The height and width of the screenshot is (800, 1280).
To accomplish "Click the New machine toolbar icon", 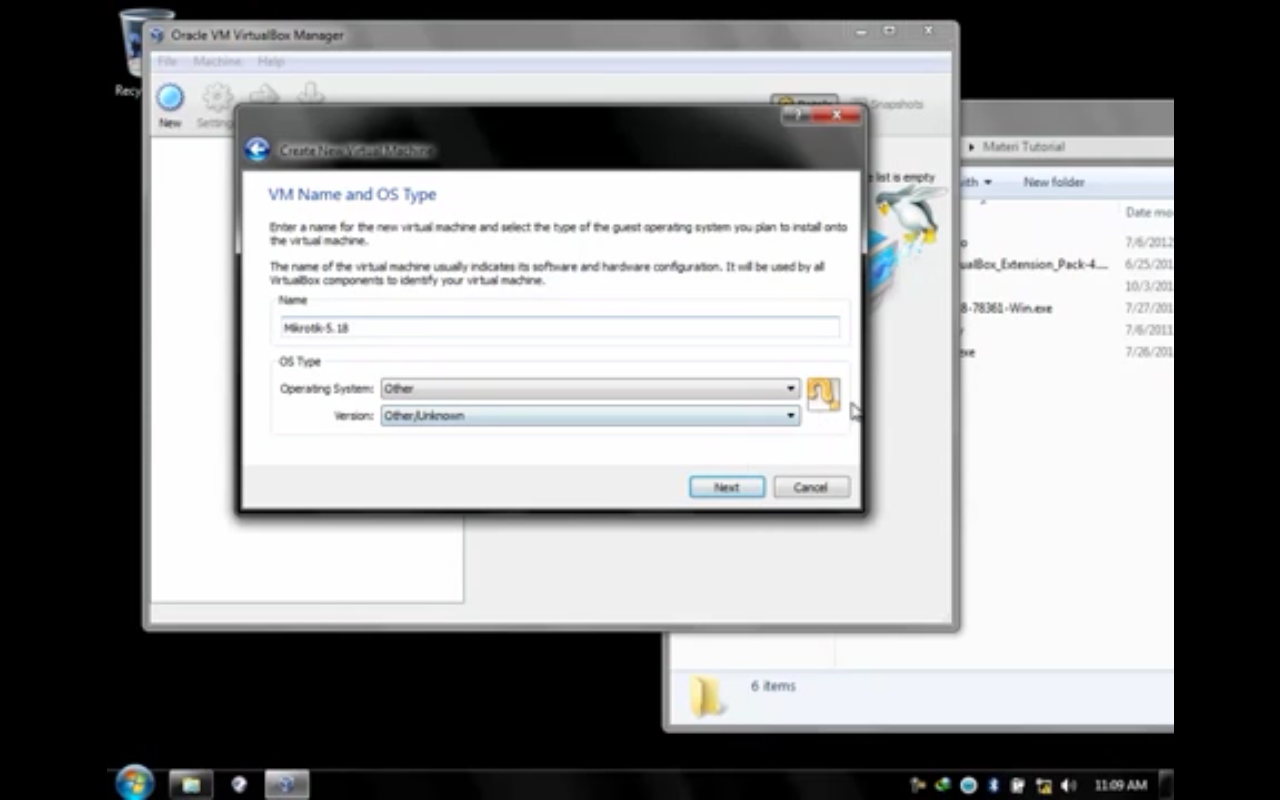I will click(x=170, y=98).
